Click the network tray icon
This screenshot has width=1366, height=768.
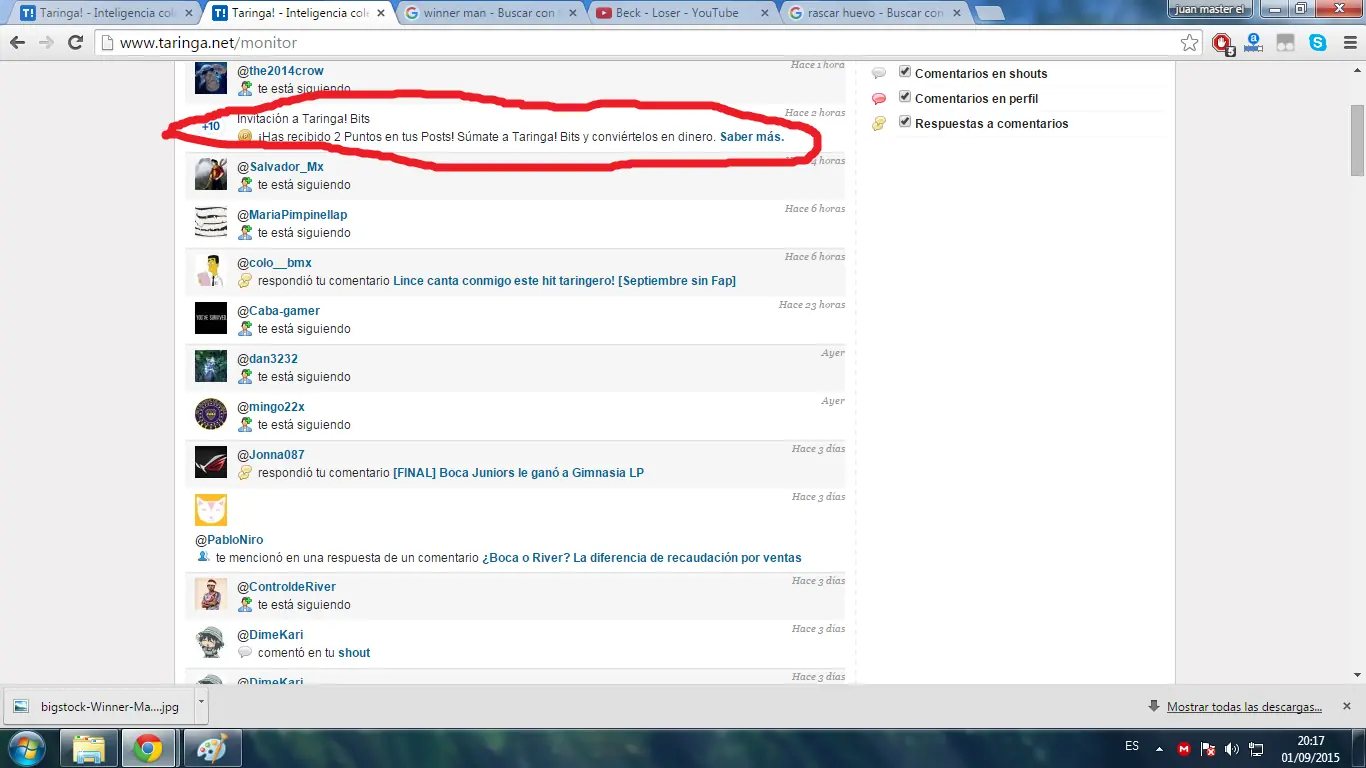(1255, 748)
